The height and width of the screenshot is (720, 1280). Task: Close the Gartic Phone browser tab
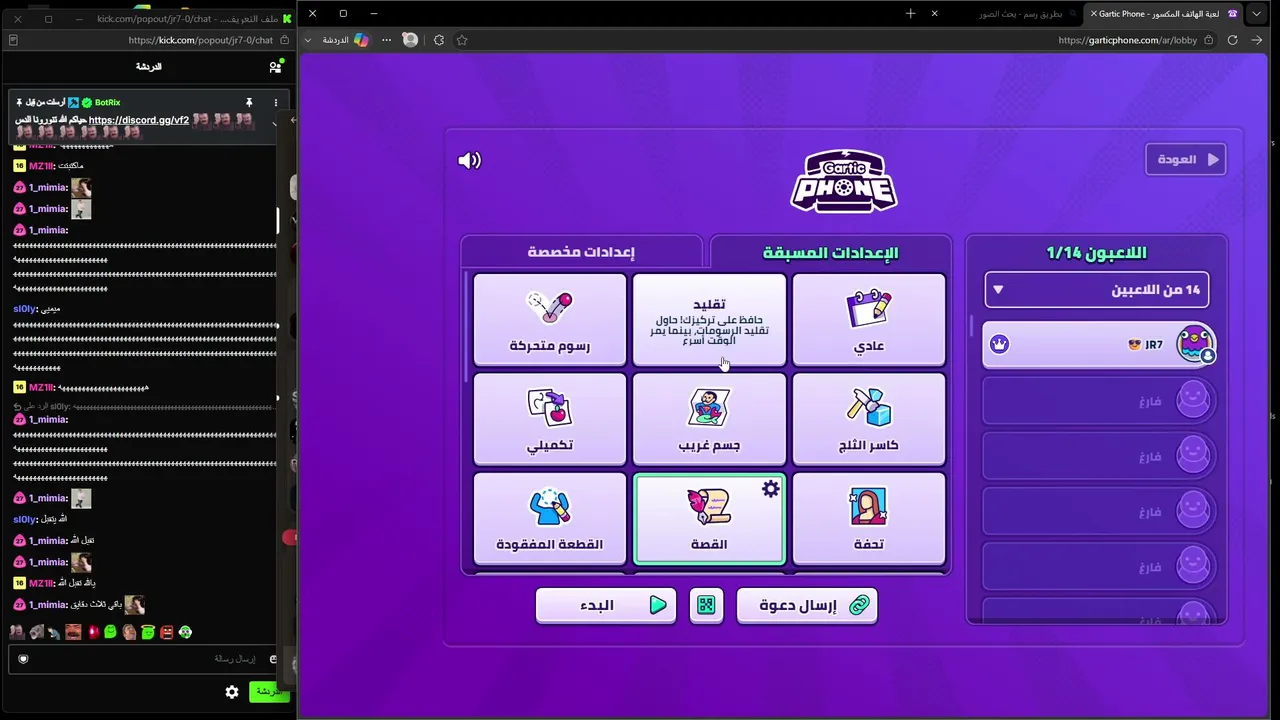click(x=1094, y=14)
